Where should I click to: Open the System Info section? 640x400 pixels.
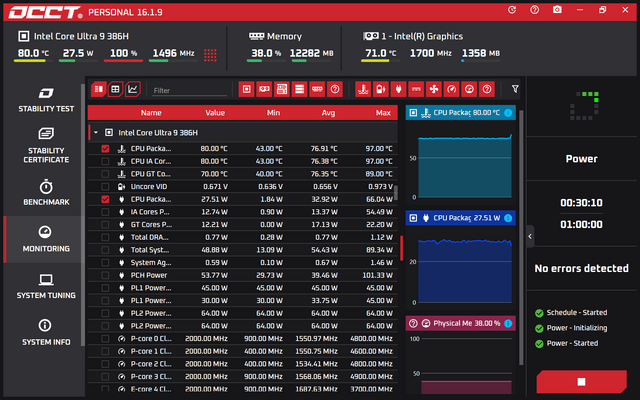(x=46, y=333)
